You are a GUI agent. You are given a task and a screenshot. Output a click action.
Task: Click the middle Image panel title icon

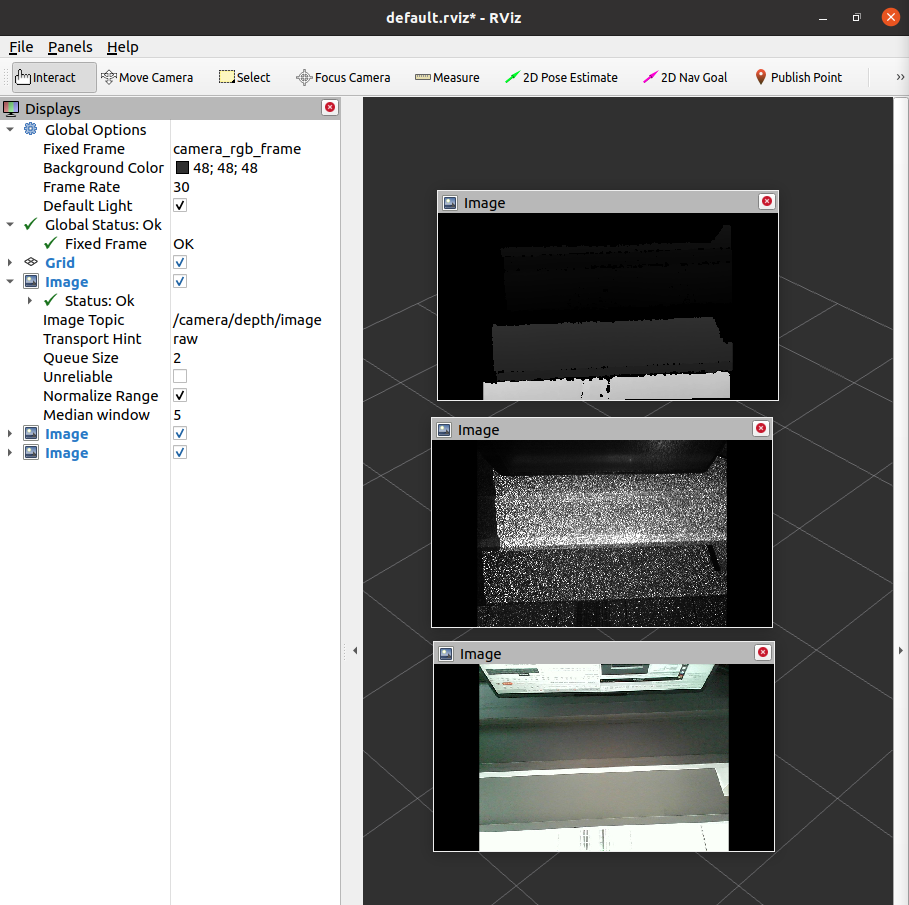tap(444, 430)
